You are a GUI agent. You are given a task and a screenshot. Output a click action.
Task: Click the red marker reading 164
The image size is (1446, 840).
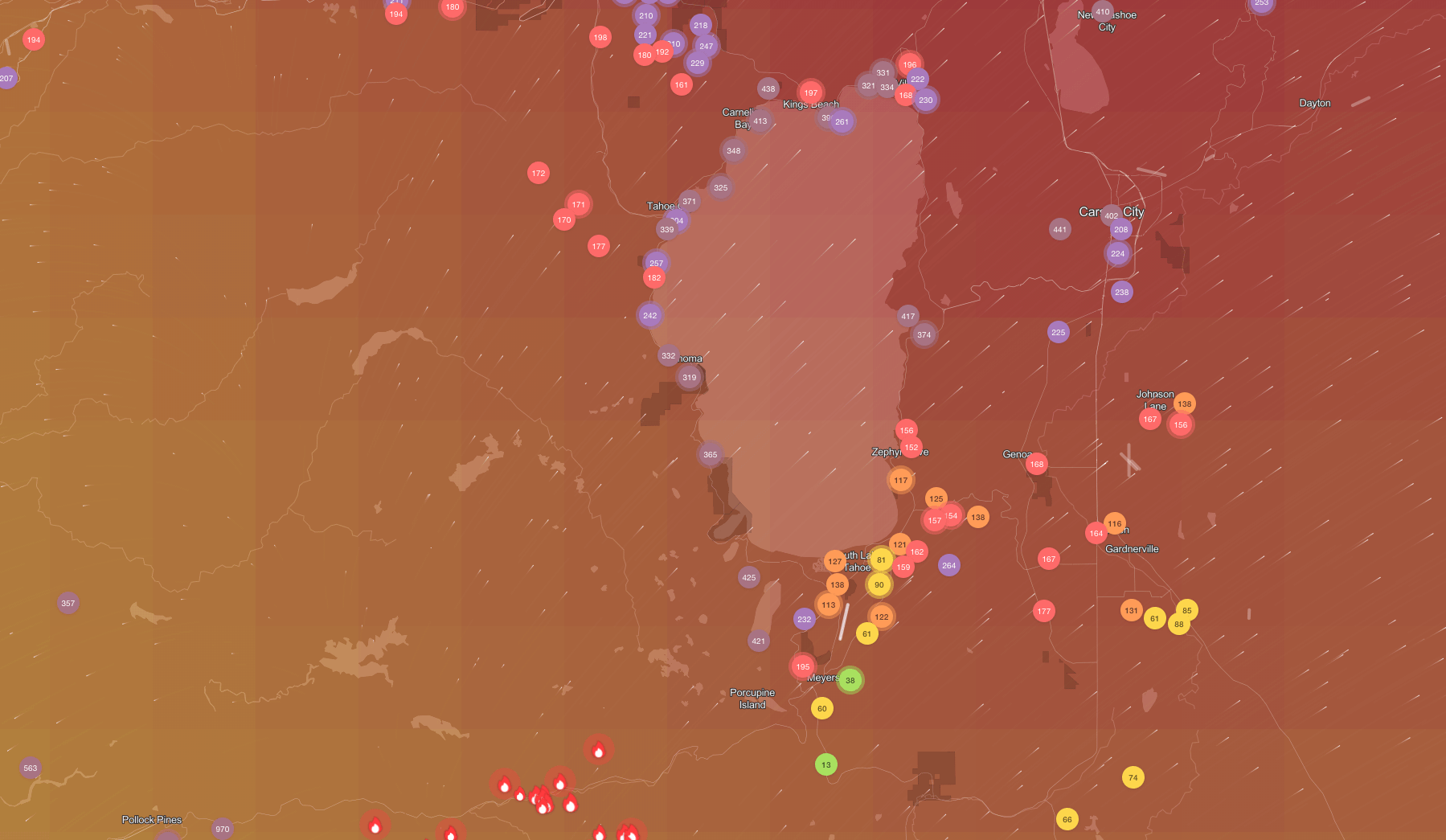pos(1096,533)
